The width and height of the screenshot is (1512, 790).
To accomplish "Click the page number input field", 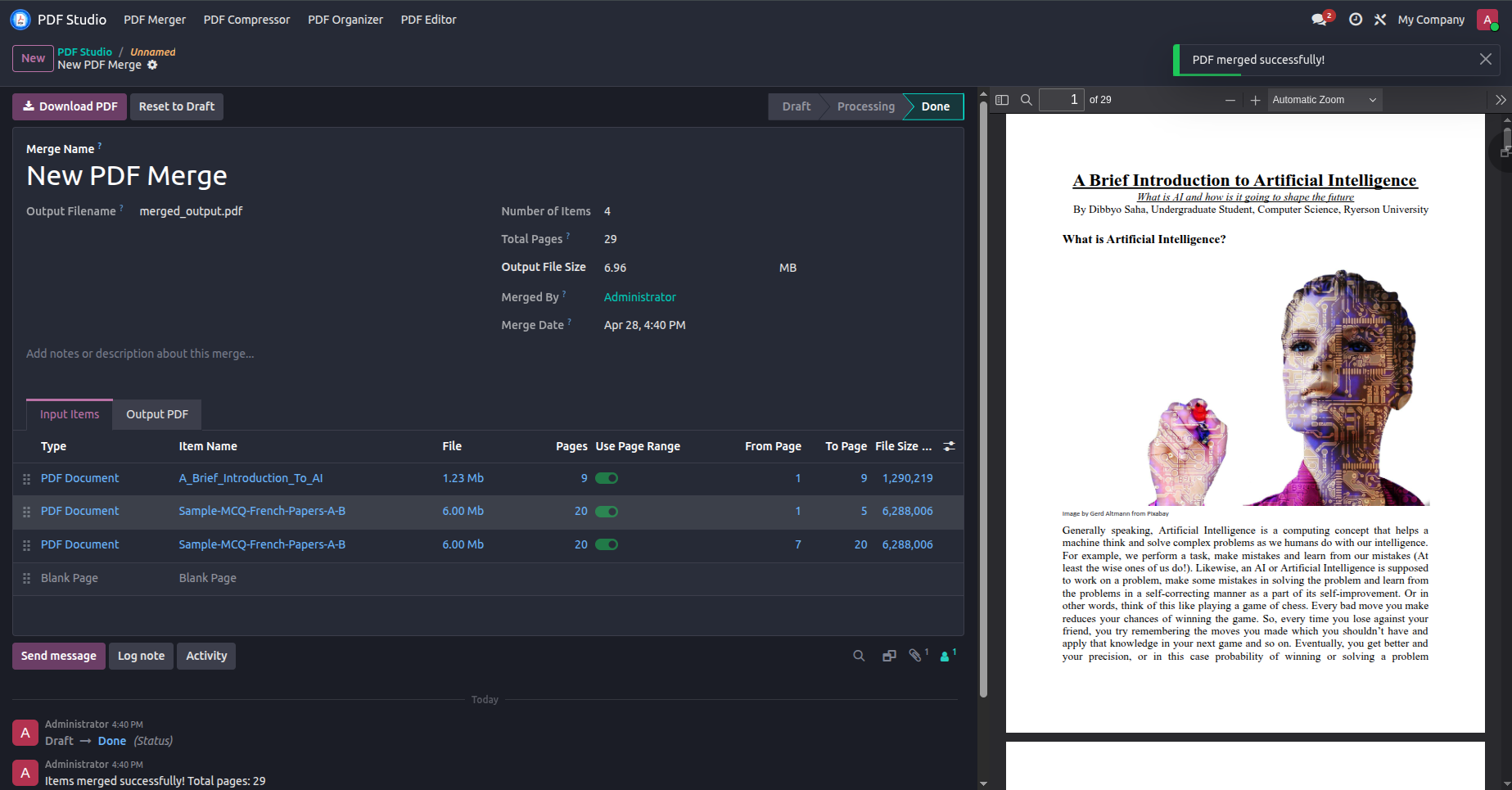I will 1062,100.
